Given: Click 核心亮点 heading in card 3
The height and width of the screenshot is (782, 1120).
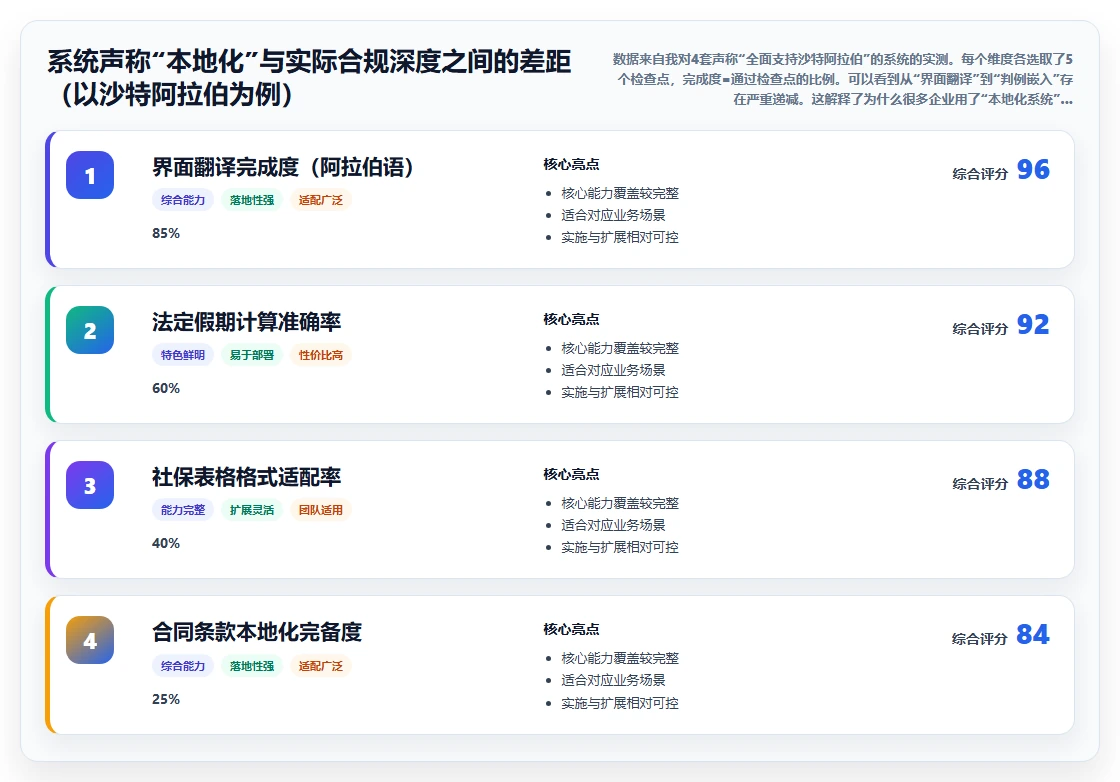Looking at the screenshot, I should (x=571, y=474).
